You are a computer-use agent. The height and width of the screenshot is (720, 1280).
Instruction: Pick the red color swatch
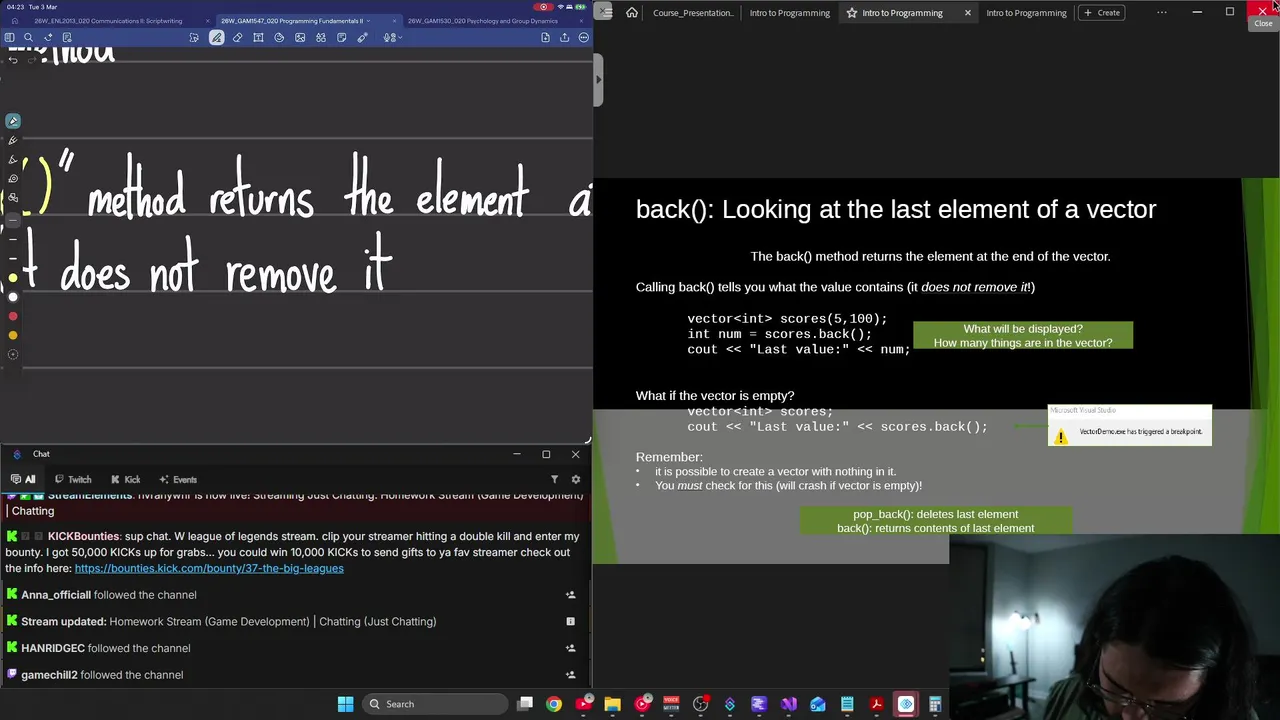click(13, 315)
